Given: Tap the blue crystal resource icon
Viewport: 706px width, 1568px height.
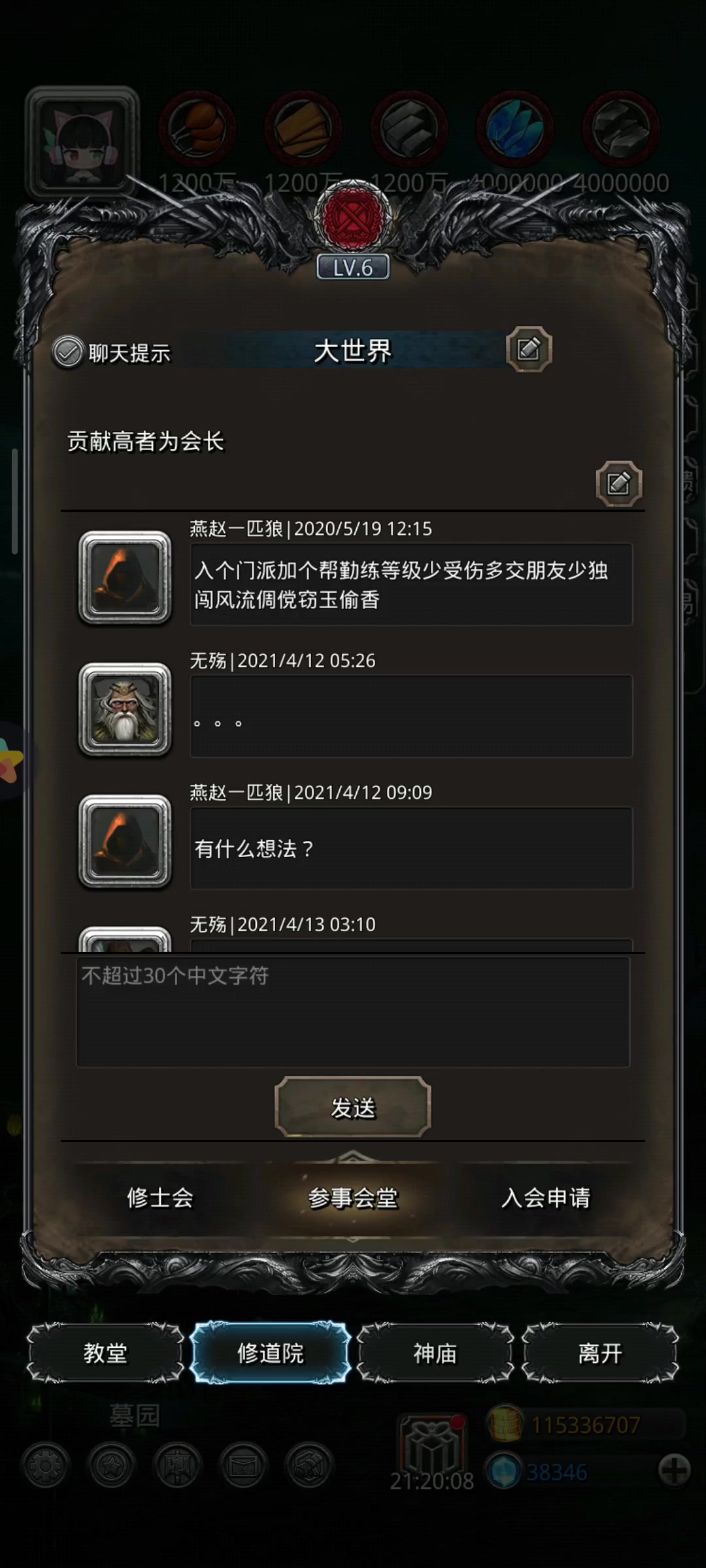Looking at the screenshot, I should click(x=515, y=129).
